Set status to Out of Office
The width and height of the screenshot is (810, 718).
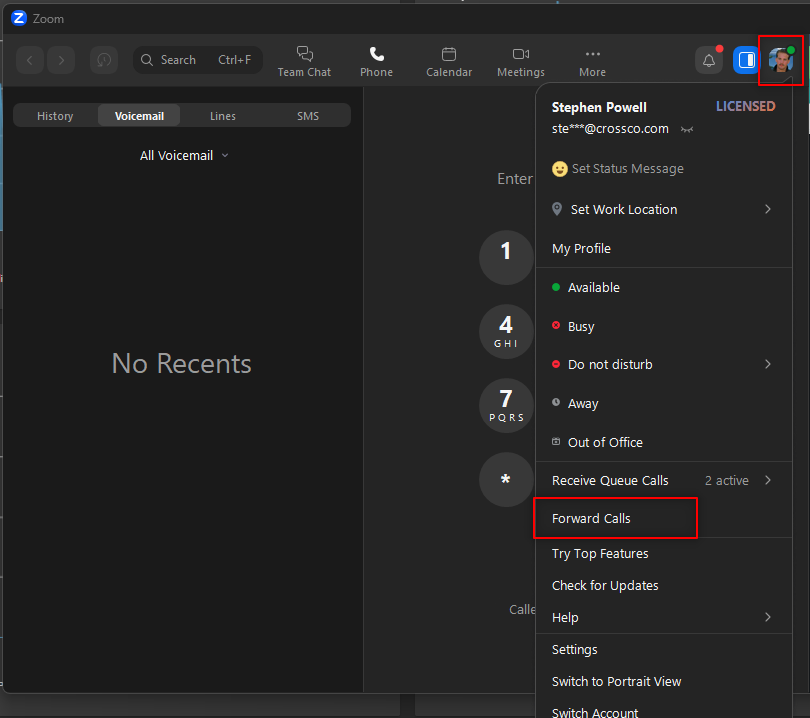click(664, 442)
